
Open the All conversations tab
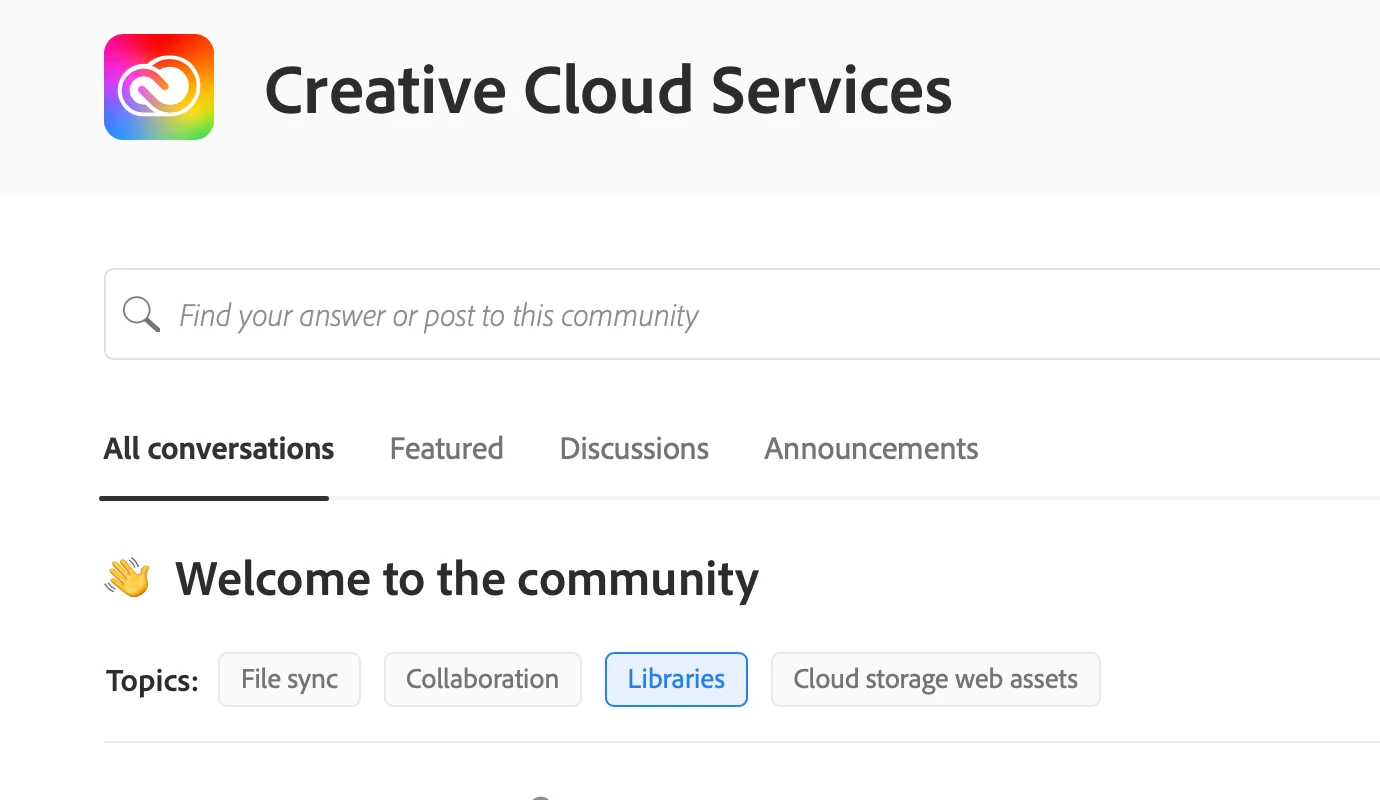[219, 448]
